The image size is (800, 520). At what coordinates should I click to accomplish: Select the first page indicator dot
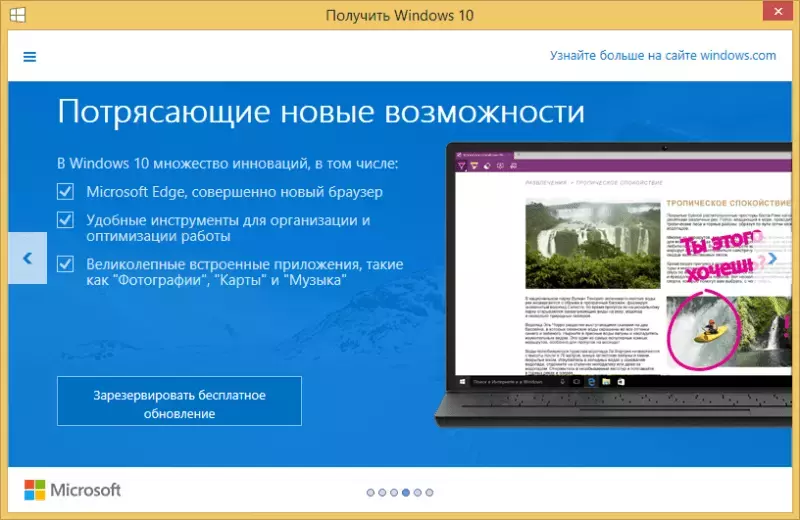click(370, 492)
